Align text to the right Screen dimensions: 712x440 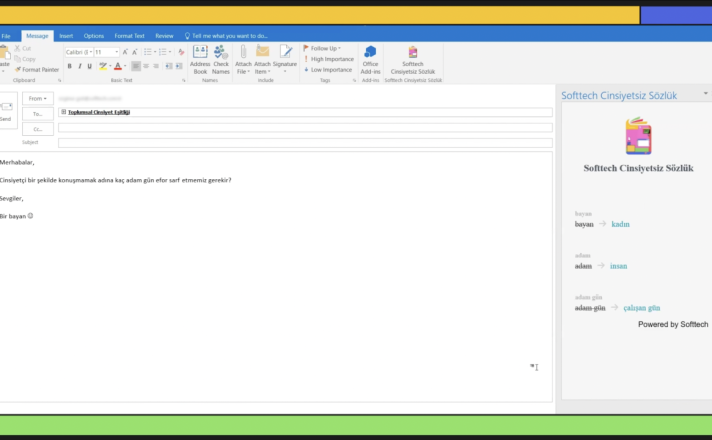point(156,66)
